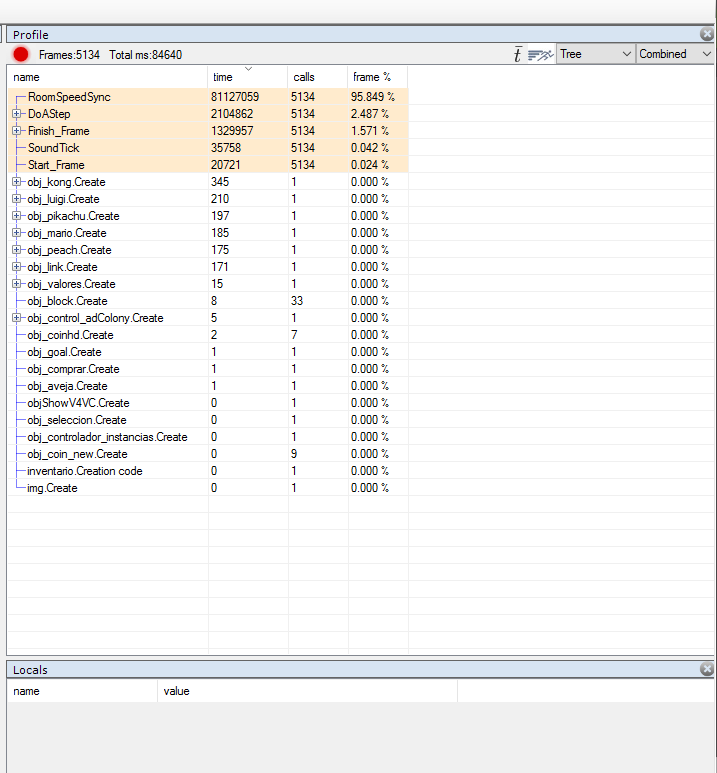This screenshot has width=717, height=773.
Task: Select obj_control_adColony.Create row text
Action: 96,318
